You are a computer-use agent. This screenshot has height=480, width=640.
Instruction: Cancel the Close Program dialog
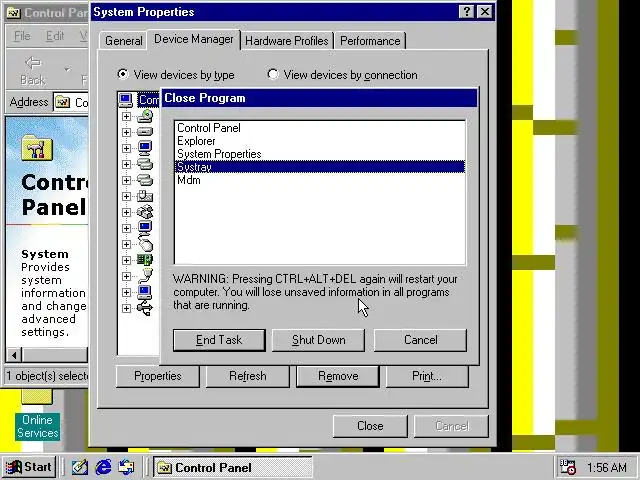tap(420, 340)
